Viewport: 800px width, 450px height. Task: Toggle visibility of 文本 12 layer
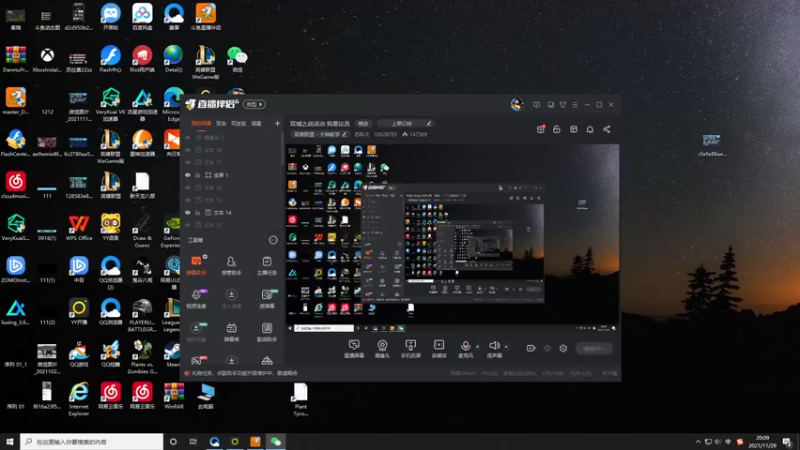point(188,225)
